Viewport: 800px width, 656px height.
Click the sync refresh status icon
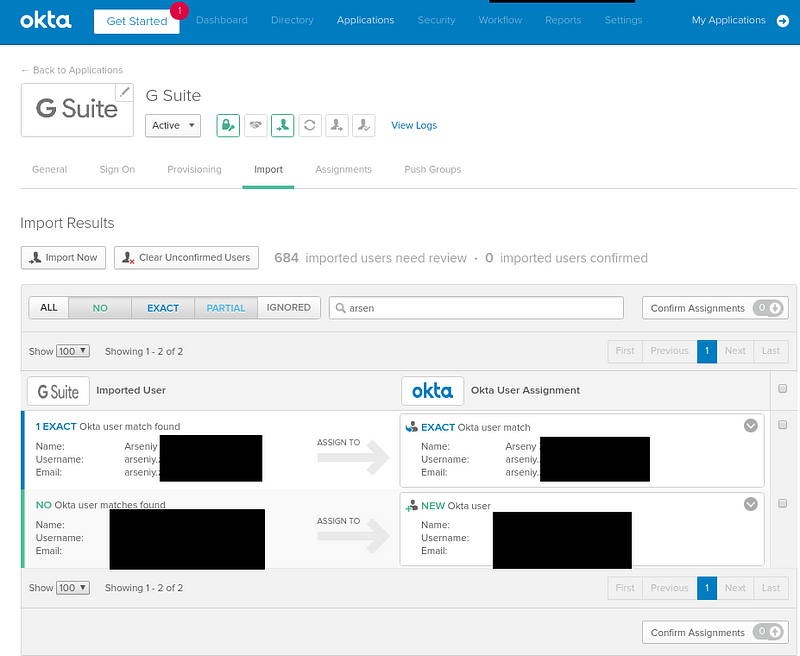pyautogui.click(x=310, y=125)
